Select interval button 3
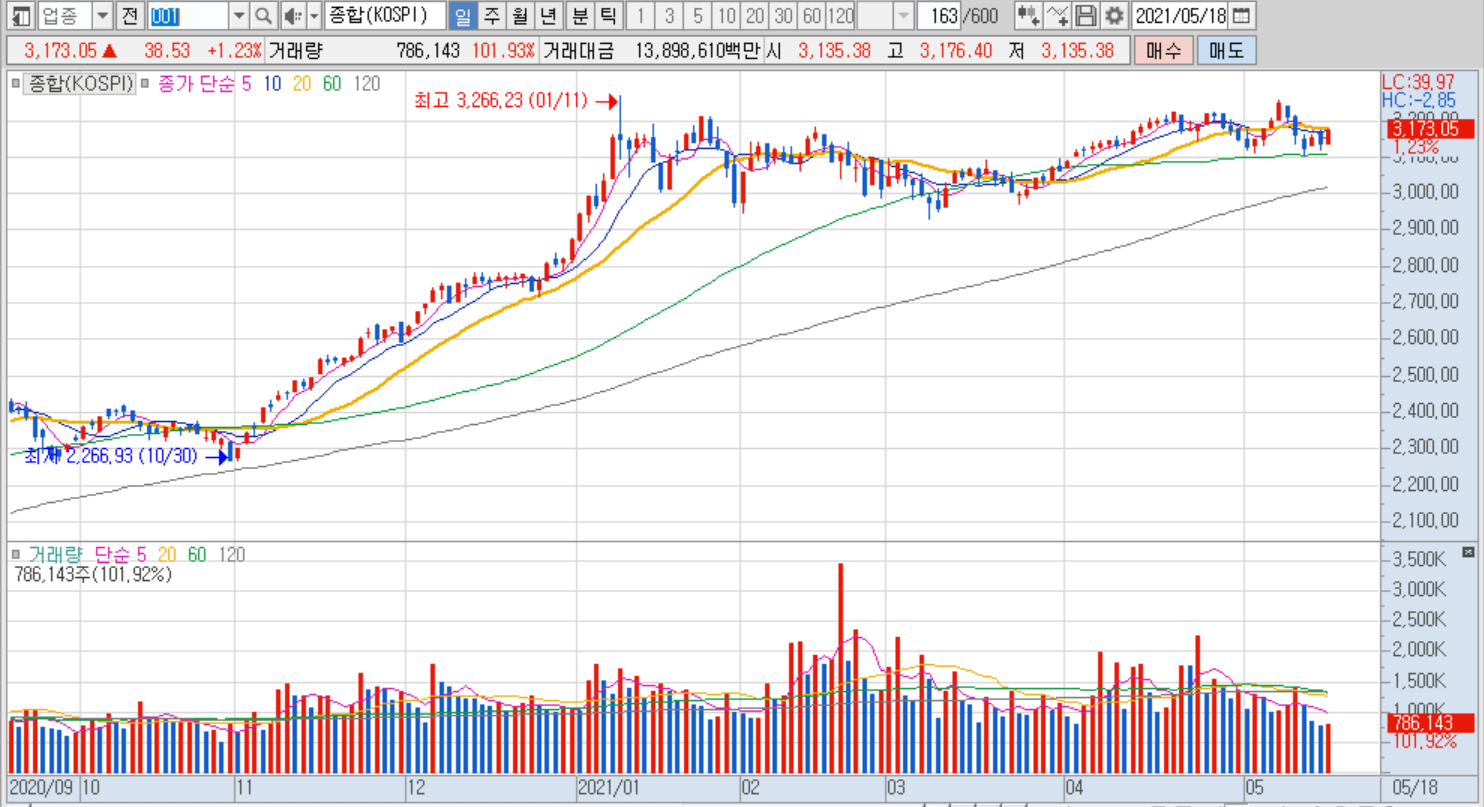The width and height of the screenshot is (1484, 807). pyautogui.click(x=669, y=15)
